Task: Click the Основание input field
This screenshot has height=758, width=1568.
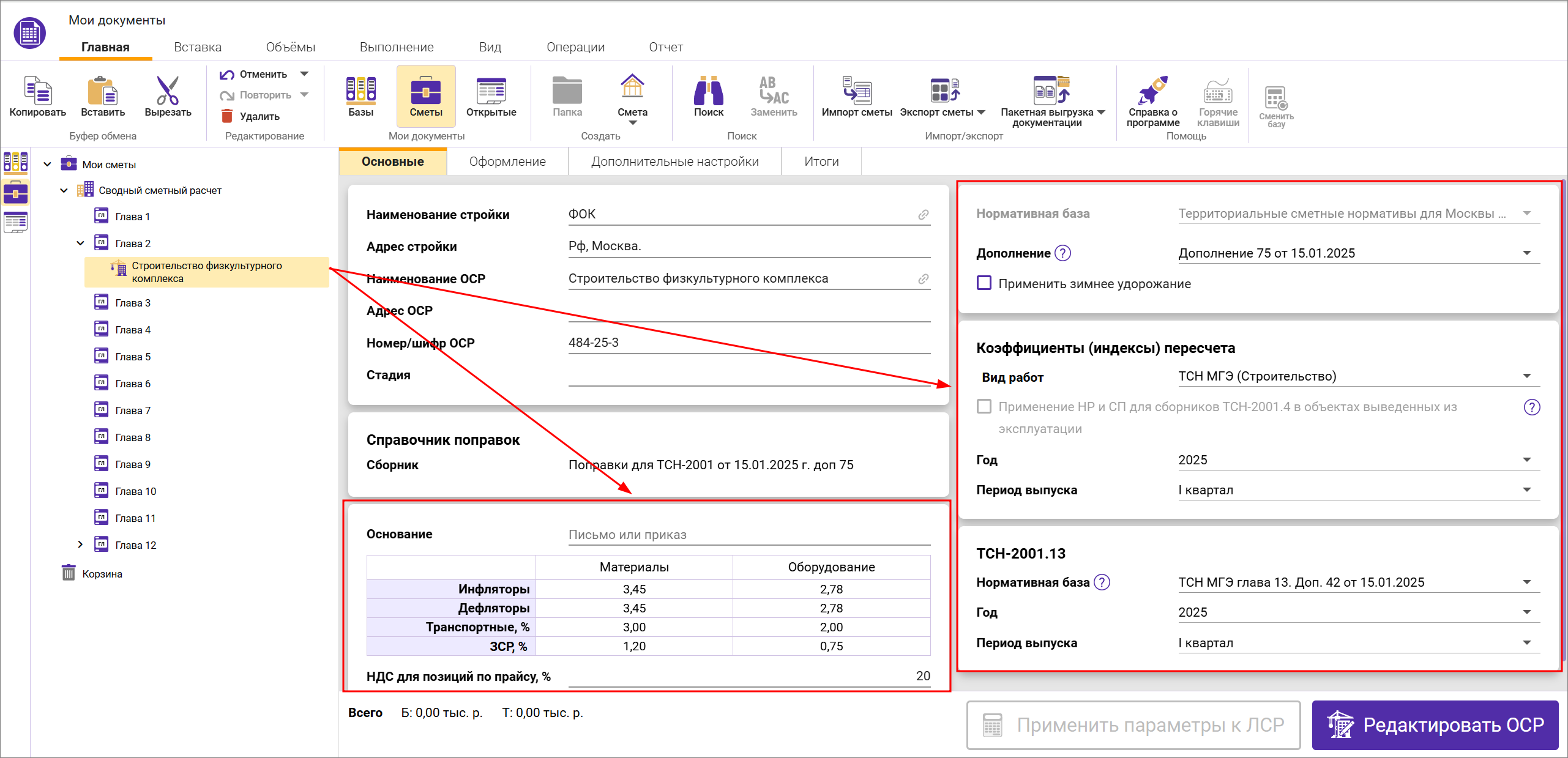Action: (x=749, y=535)
